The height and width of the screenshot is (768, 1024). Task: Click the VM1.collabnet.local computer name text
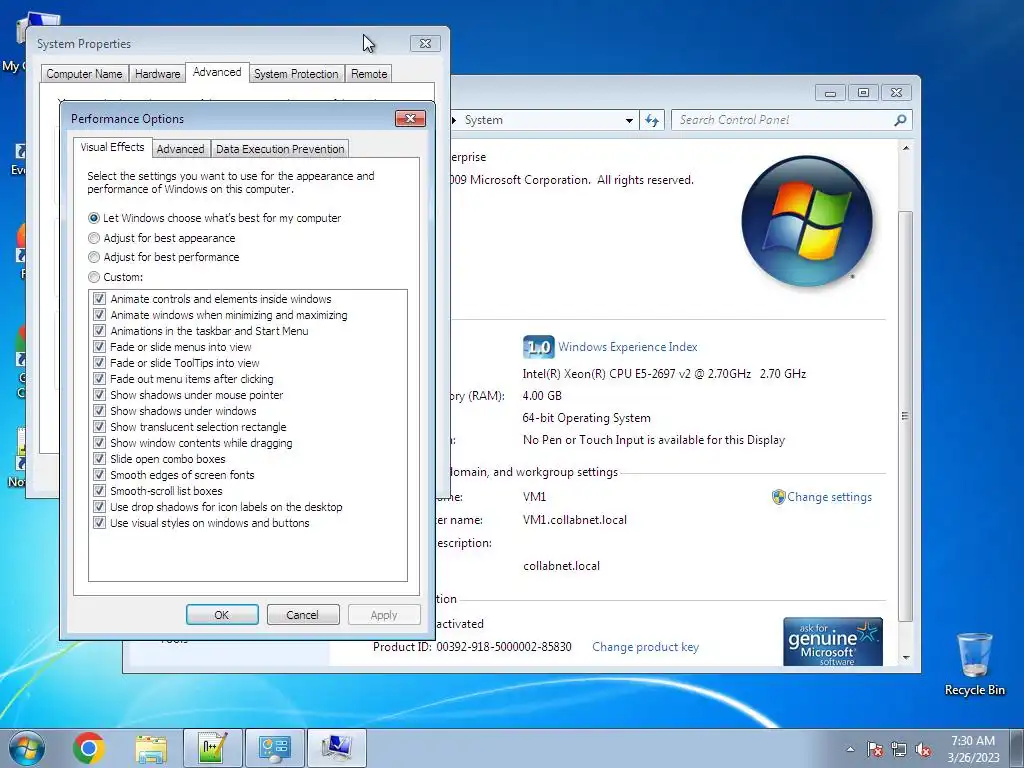(575, 520)
